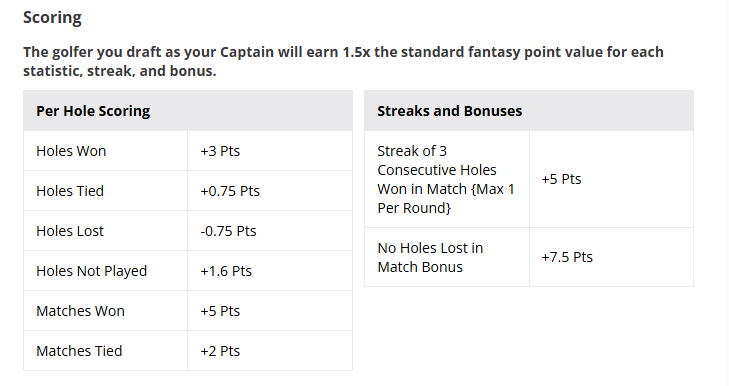
Task: Select the -0.75 Pts Holes Lost value
Action: 228,231
